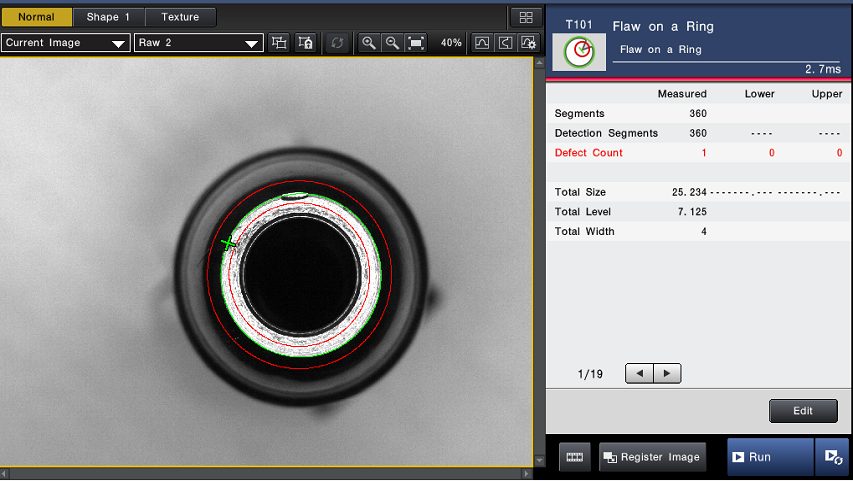Click the Flaw on a Ring tool thumbnail
Screen dimensions: 853x481
pos(579,52)
